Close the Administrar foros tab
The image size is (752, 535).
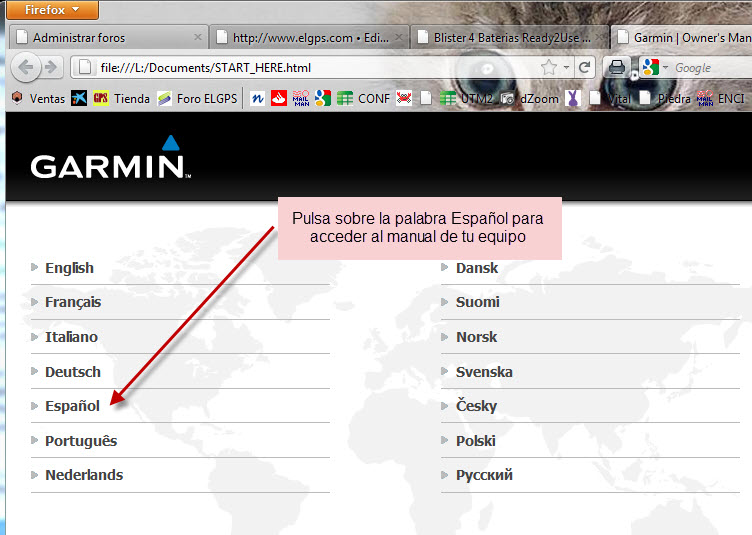point(198,37)
